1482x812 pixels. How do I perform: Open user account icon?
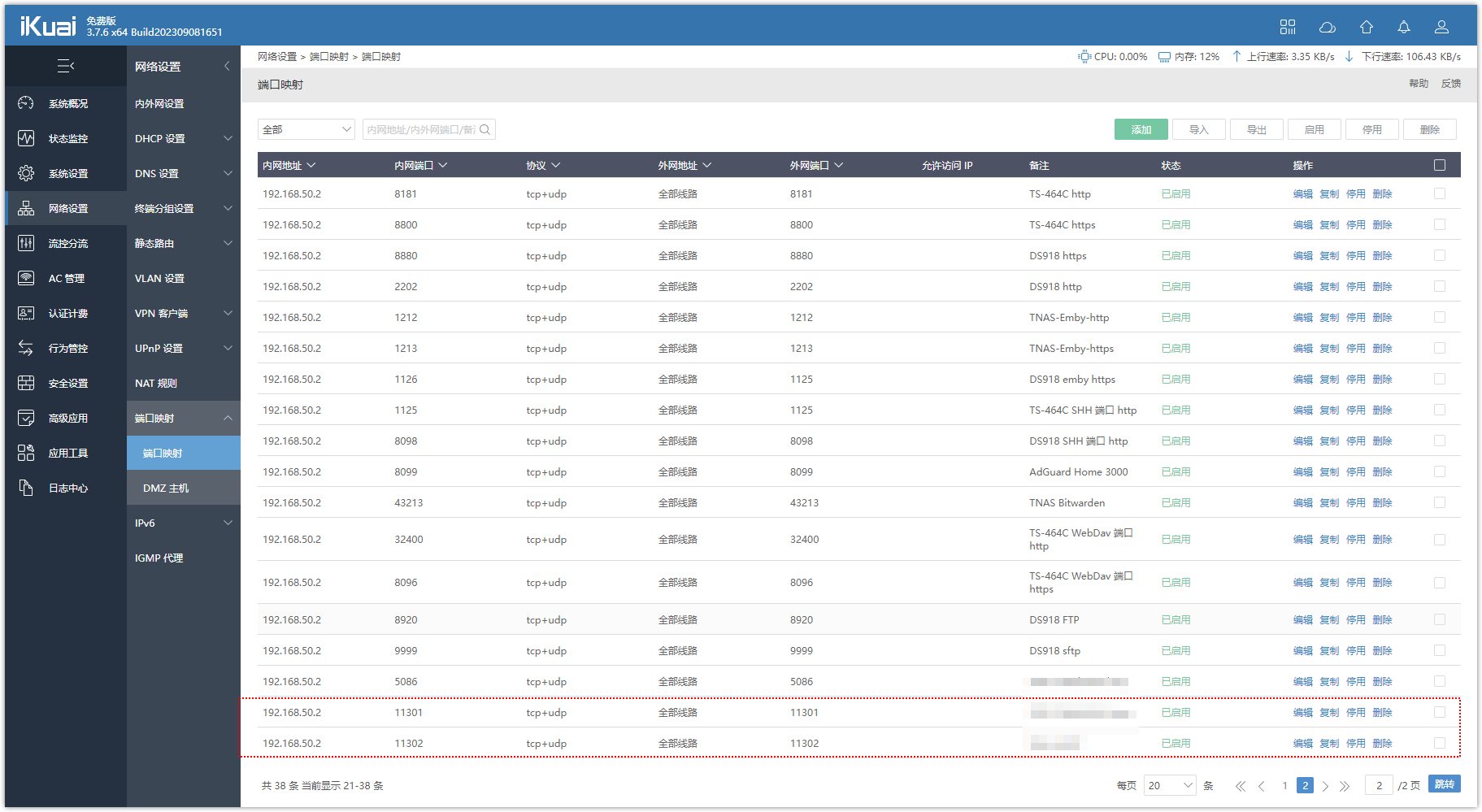(1441, 27)
